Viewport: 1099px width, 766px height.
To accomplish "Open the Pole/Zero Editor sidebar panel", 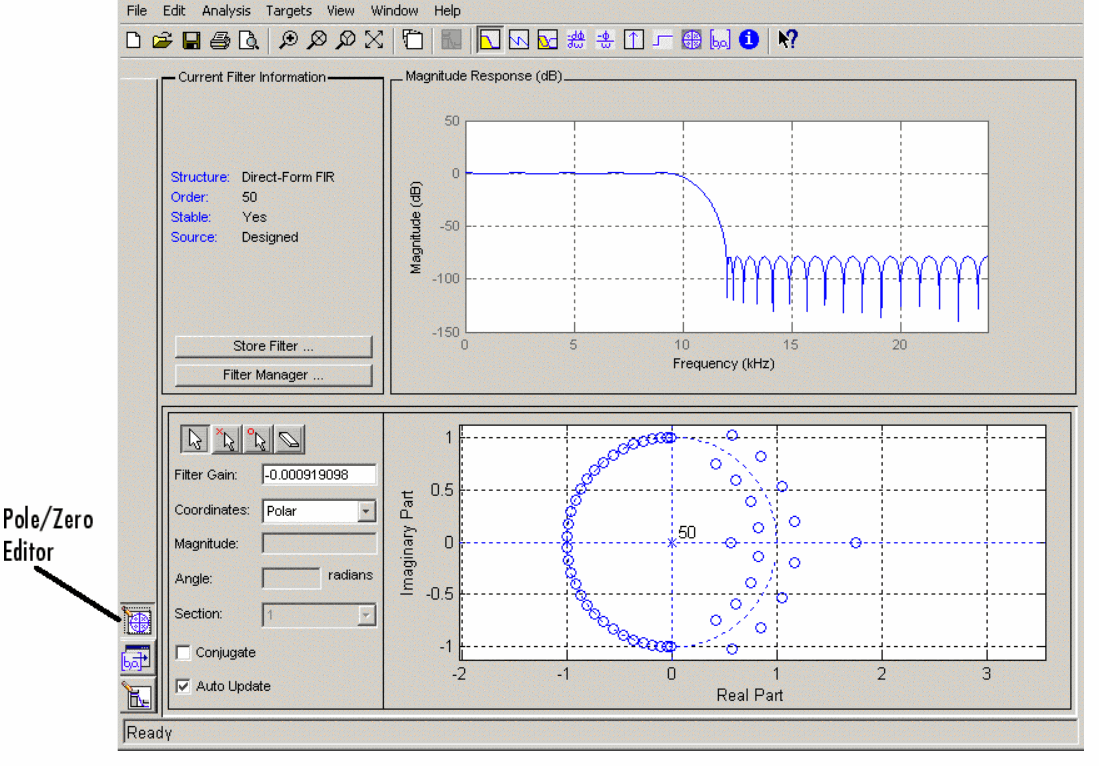I will pos(137,622).
